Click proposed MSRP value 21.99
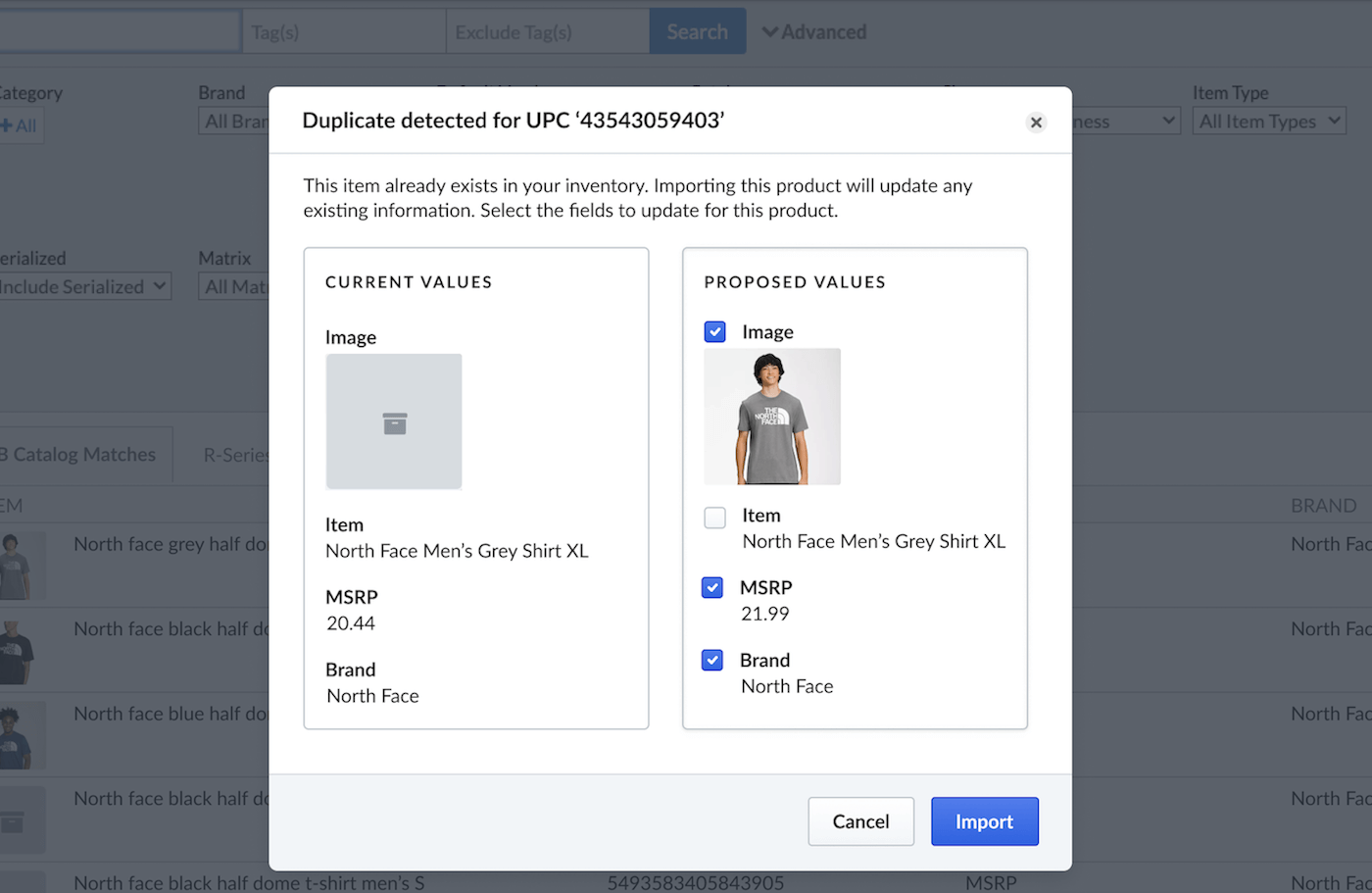The height and width of the screenshot is (893, 1372). tap(764, 614)
